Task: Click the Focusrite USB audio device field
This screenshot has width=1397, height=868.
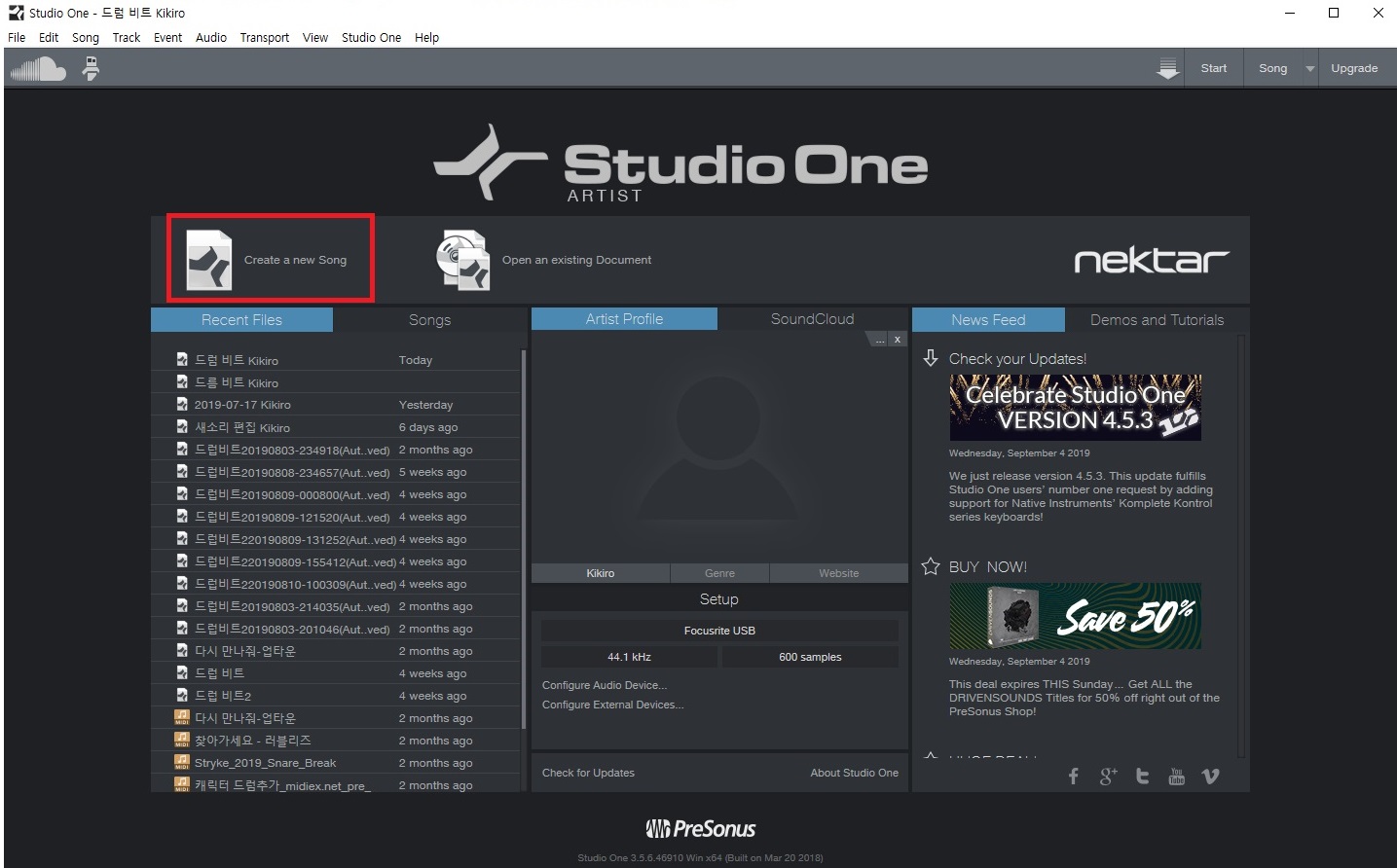Action: 719,631
